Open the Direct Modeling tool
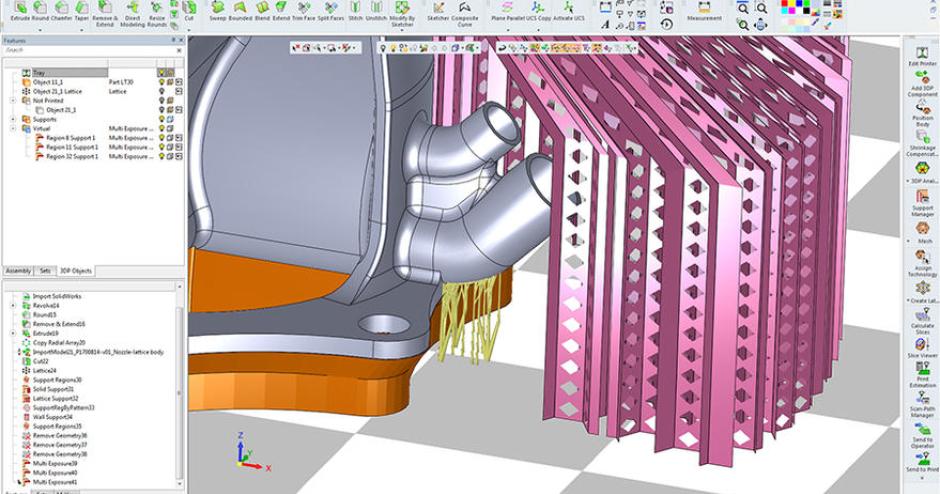 pos(132,13)
